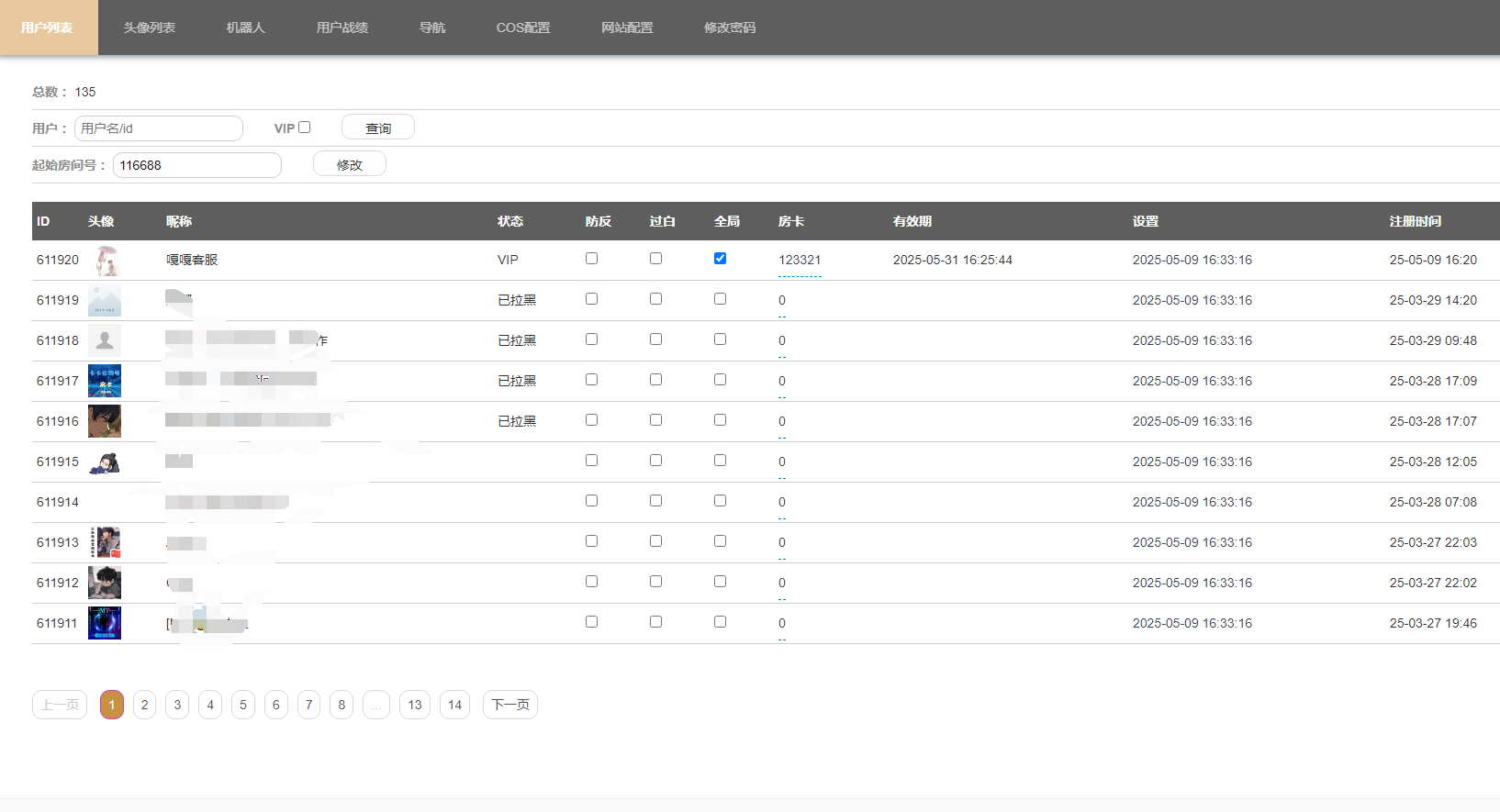1500x812 pixels.
Task: Switch to the 头像列表 tab
Action: point(150,28)
